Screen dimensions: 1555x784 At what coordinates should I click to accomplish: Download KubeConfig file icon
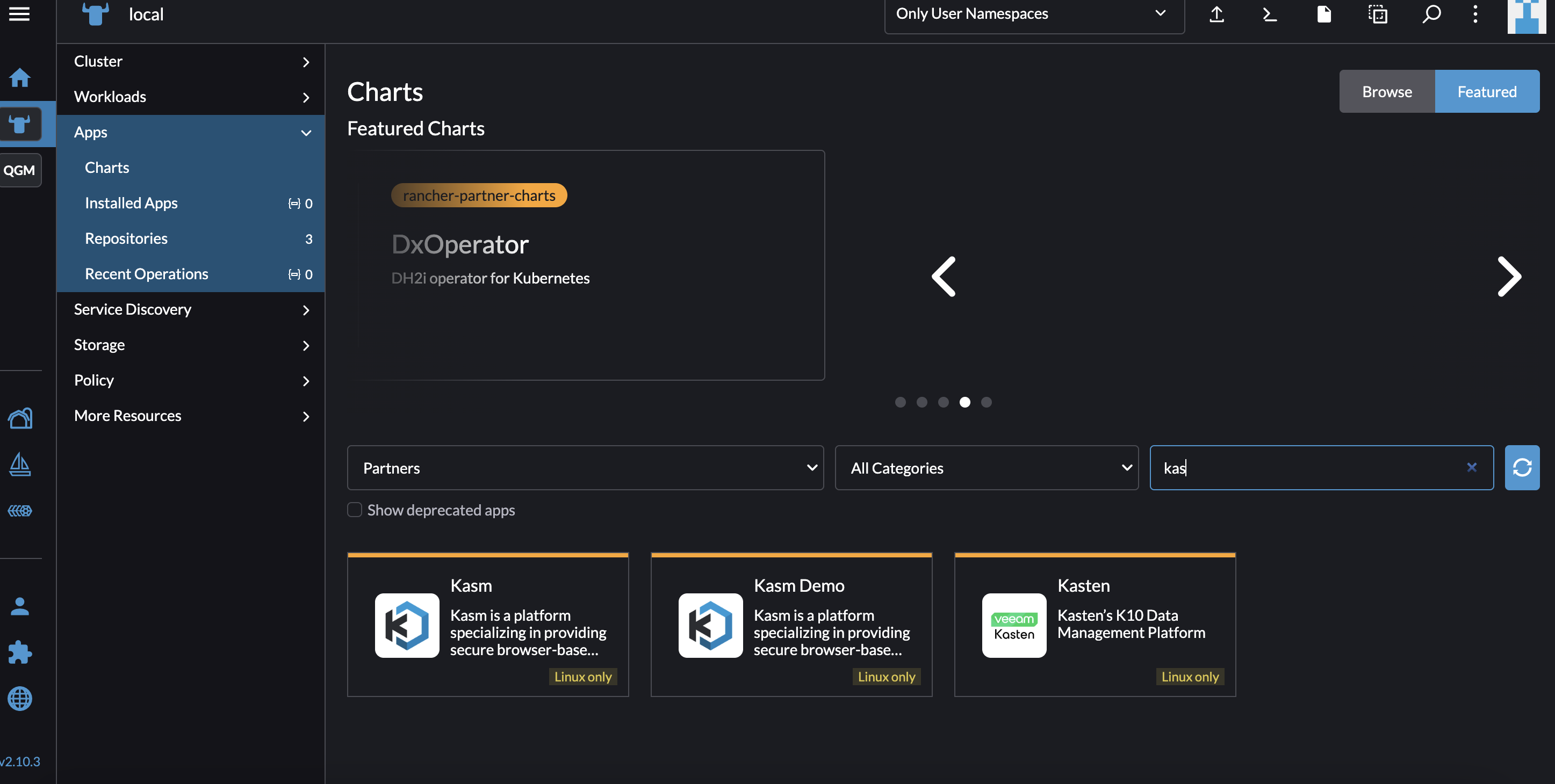(x=1324, y=14)
